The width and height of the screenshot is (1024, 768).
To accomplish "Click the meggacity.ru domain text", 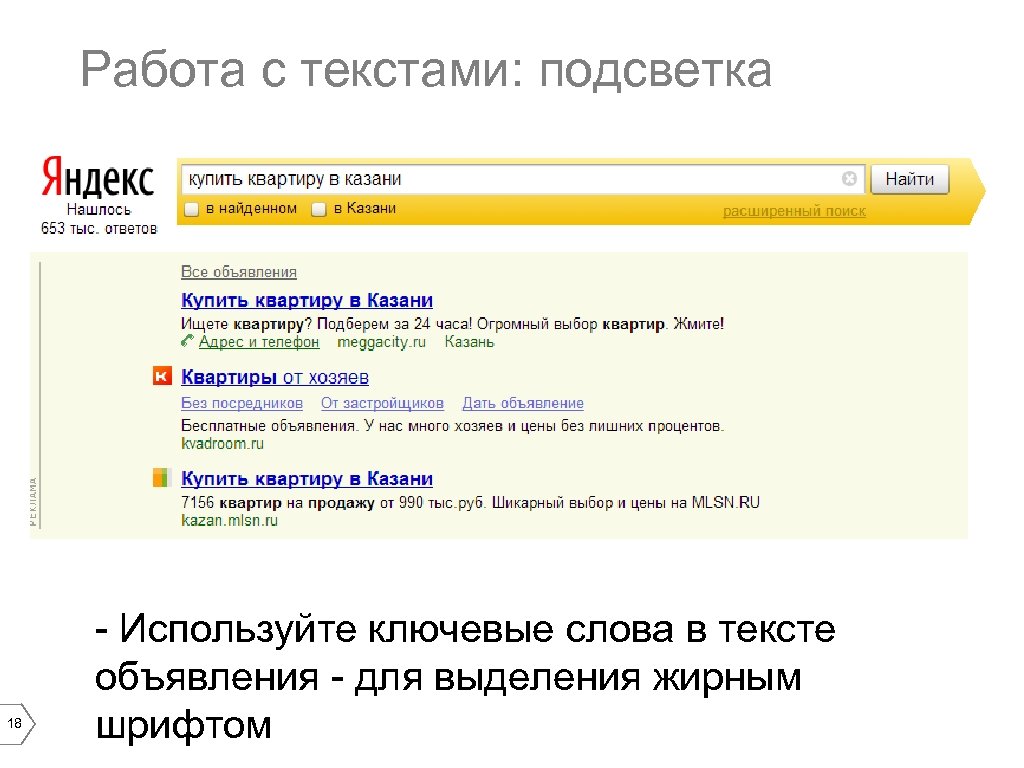I will pos(381,342).
